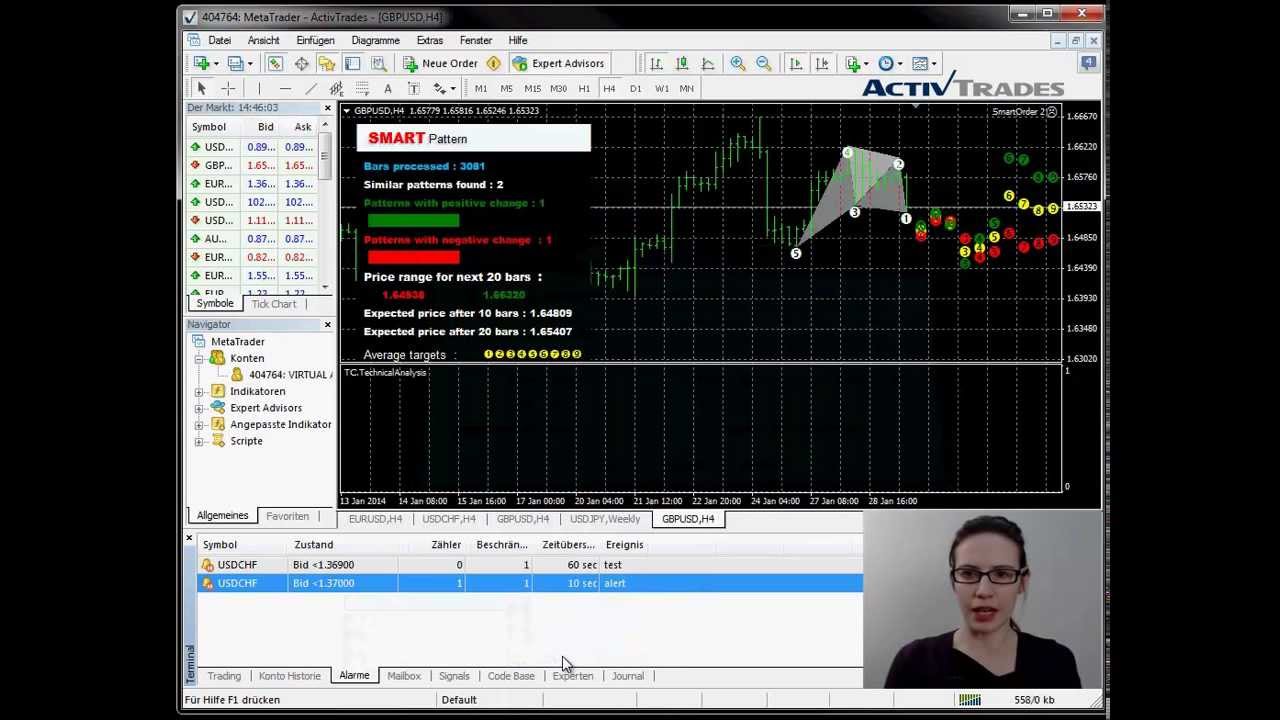Select the Fibonacci retracement tool
The image size is (1280, 720).
362,88
